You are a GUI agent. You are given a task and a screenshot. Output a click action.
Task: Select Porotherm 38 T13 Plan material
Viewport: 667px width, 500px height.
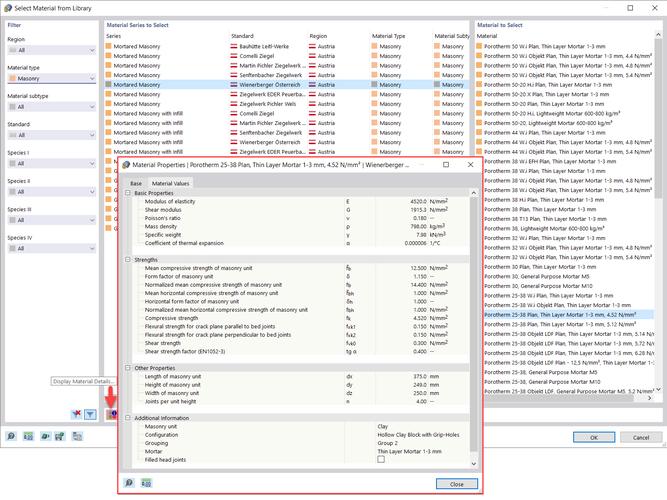568,219
